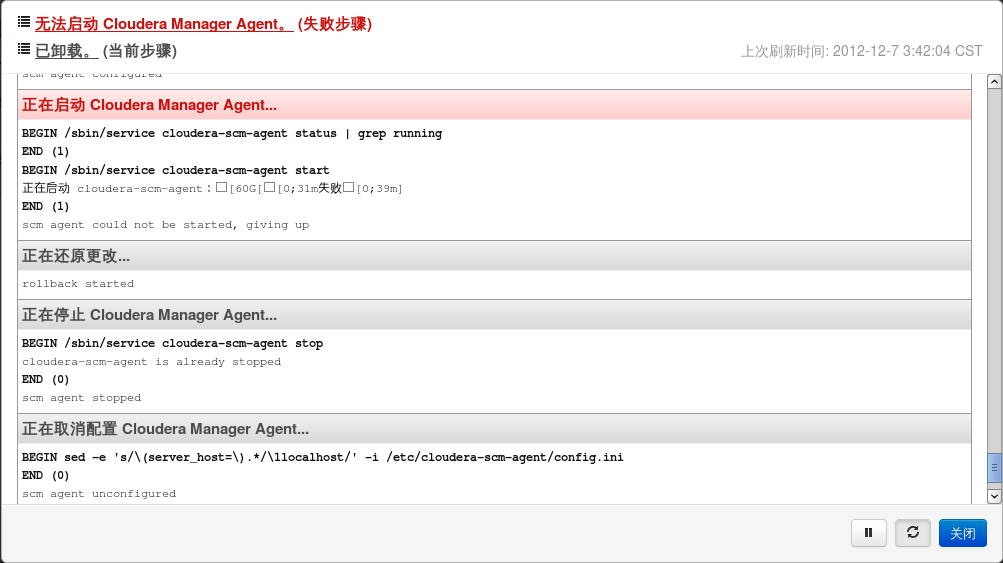Select the 正在还原更改 section header
This screenshot has width=1003, height=563.
click(494, 256)
